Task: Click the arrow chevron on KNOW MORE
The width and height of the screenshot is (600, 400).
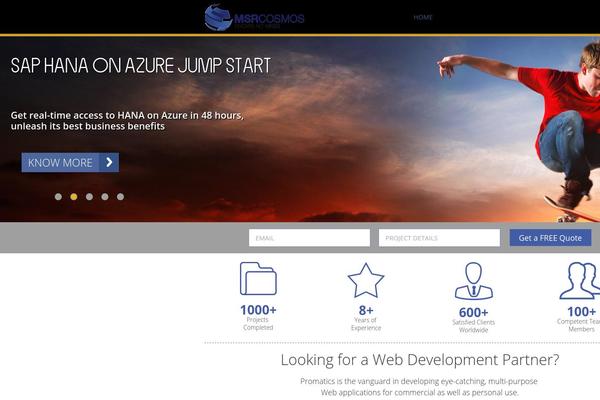Action: (109, 163)
